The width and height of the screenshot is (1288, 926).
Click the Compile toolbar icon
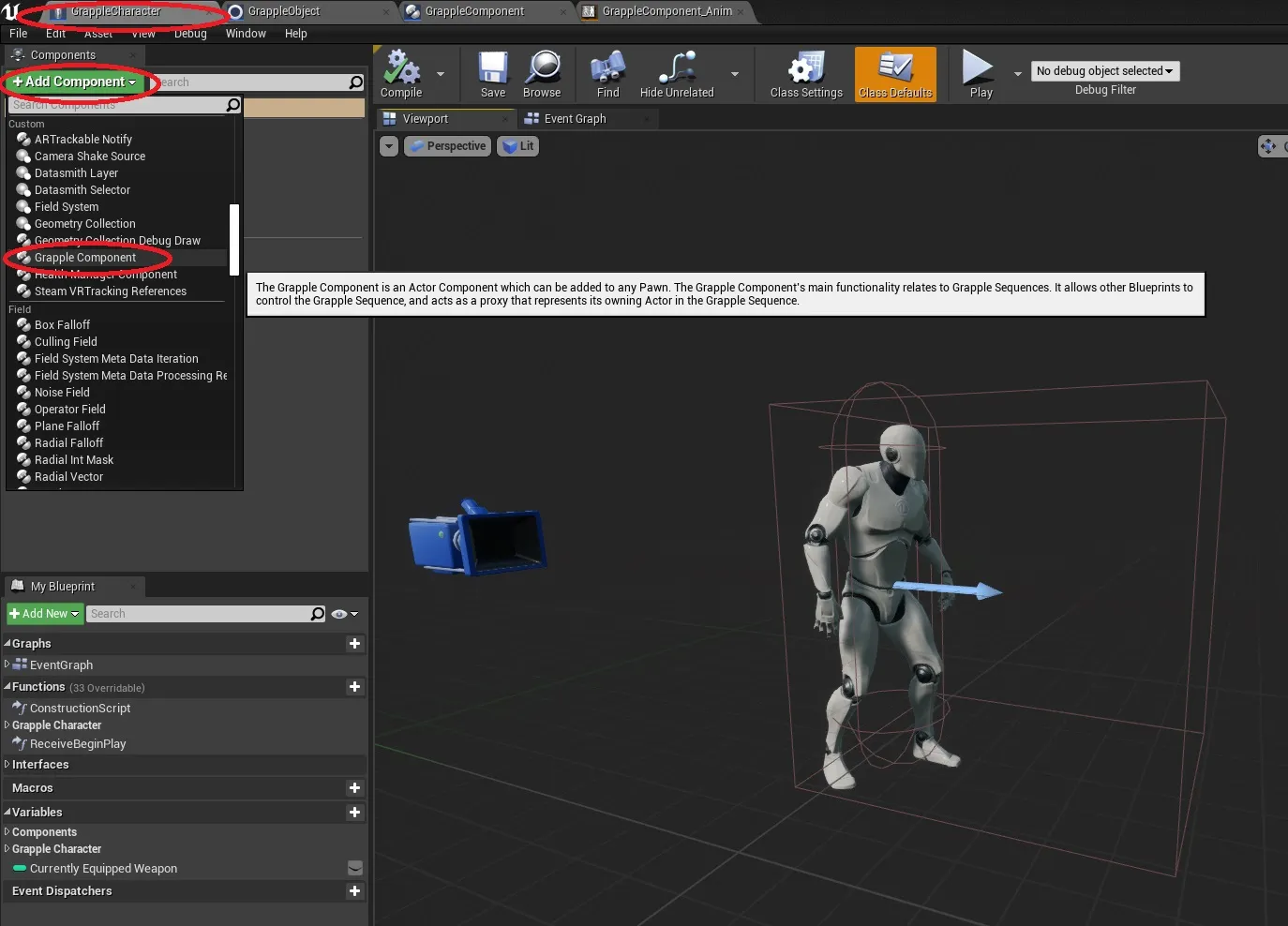[x=401, y=74]
